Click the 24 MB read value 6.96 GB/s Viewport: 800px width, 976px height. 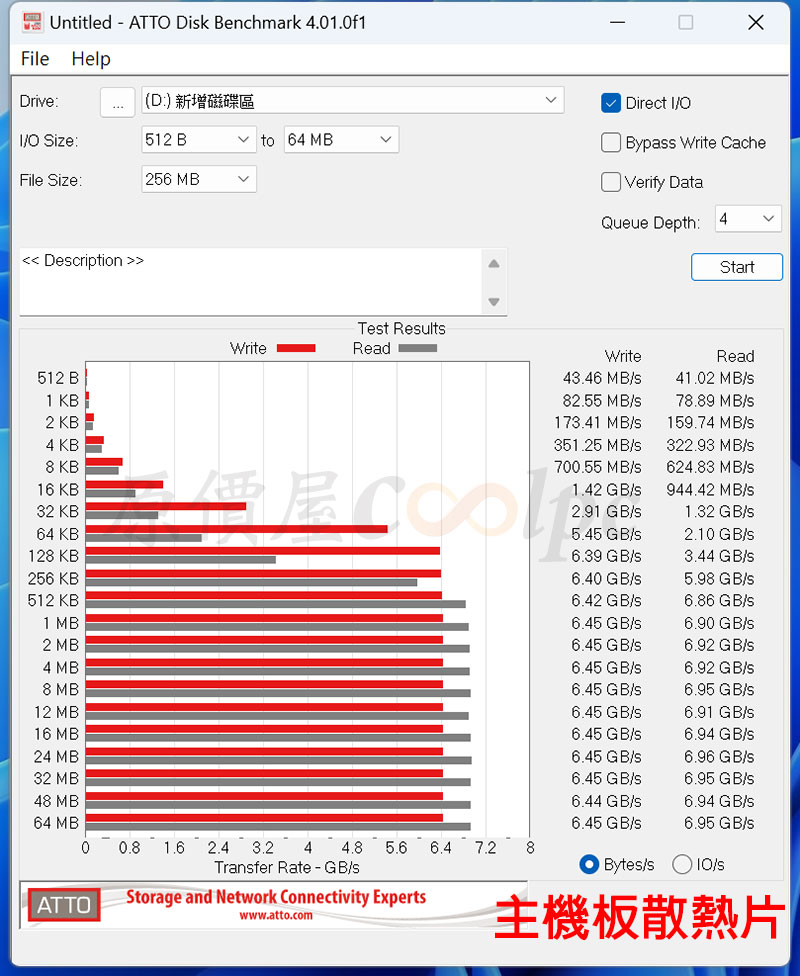pyautogui.click(x=719, y=757)
